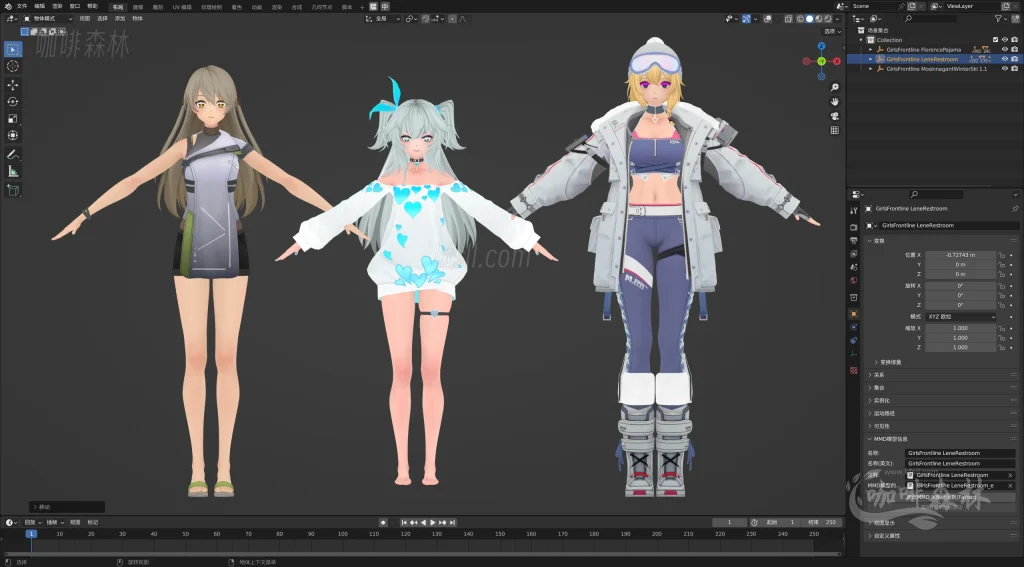Jump to the timeline end frame
The image size is (1024, 567).
[x=453, y=523]
